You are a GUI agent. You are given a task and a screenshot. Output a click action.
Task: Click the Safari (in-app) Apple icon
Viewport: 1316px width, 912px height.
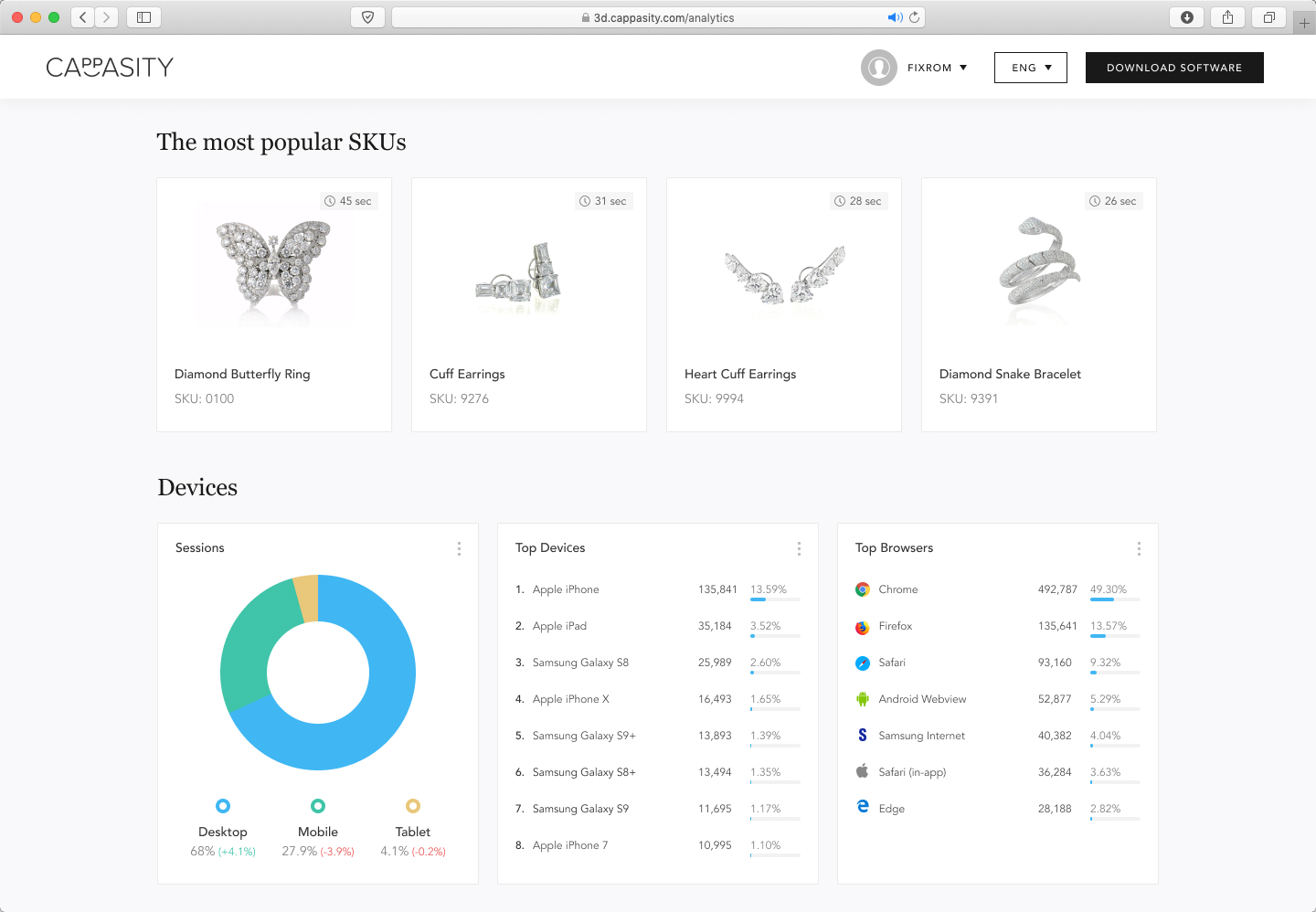pos(863,771)
